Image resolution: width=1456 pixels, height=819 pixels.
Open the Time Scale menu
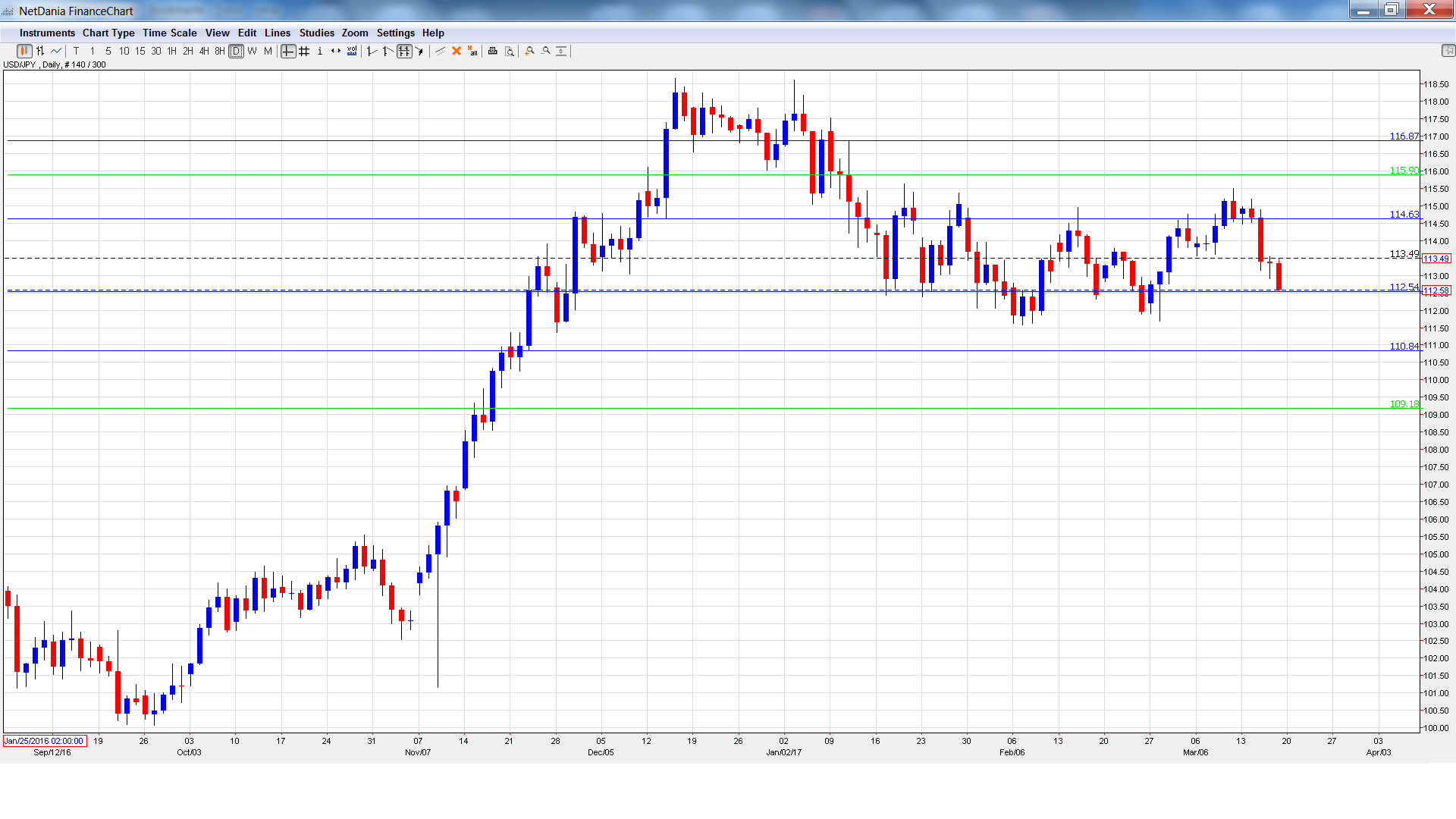pos(169,33)
